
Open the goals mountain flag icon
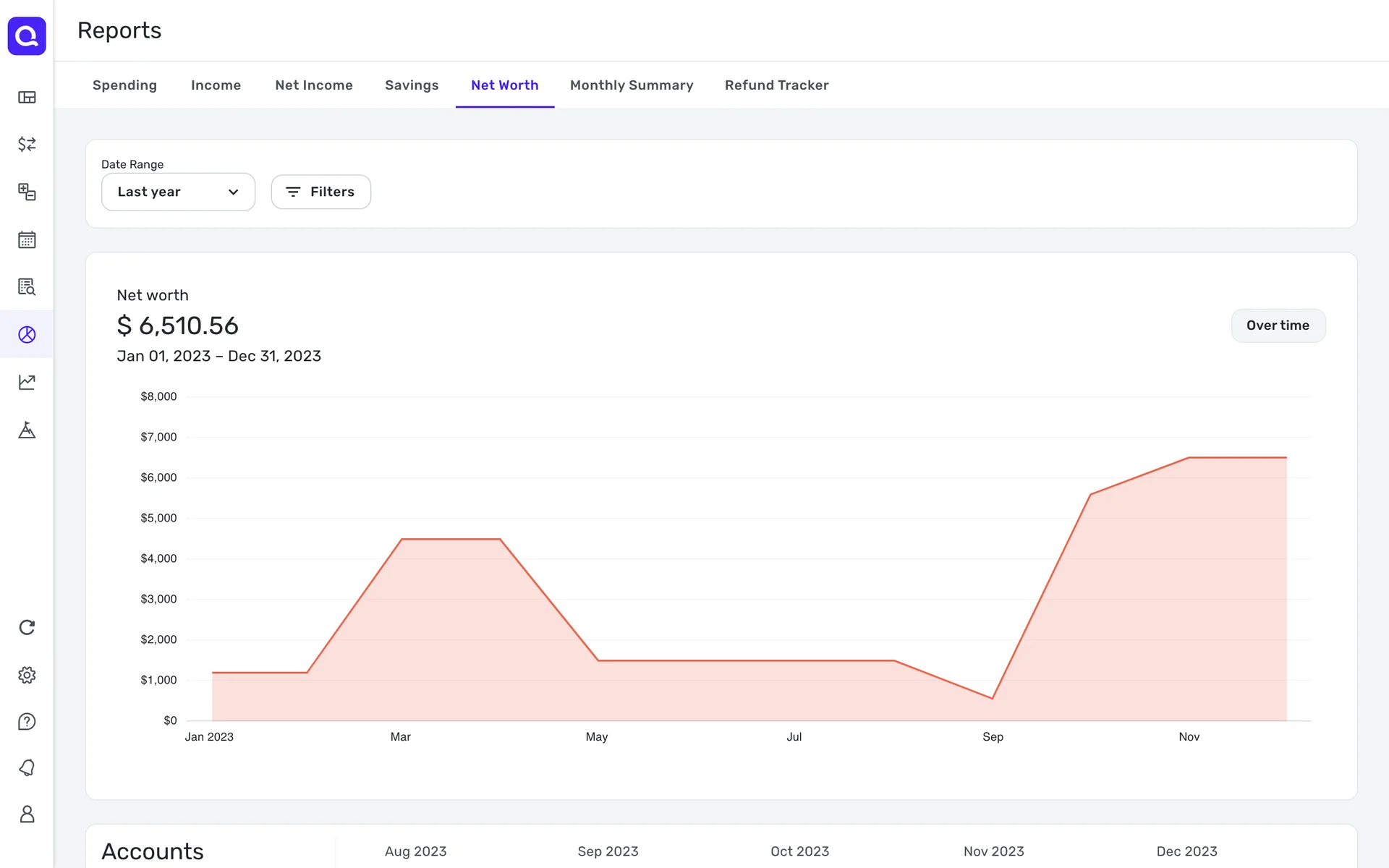tap(27, 430)
